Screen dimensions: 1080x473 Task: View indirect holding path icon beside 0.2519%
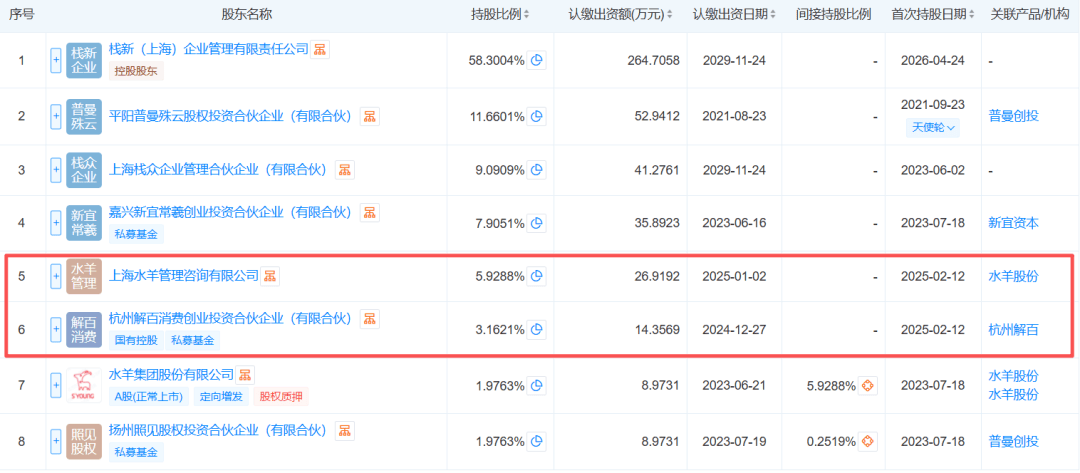869,441
